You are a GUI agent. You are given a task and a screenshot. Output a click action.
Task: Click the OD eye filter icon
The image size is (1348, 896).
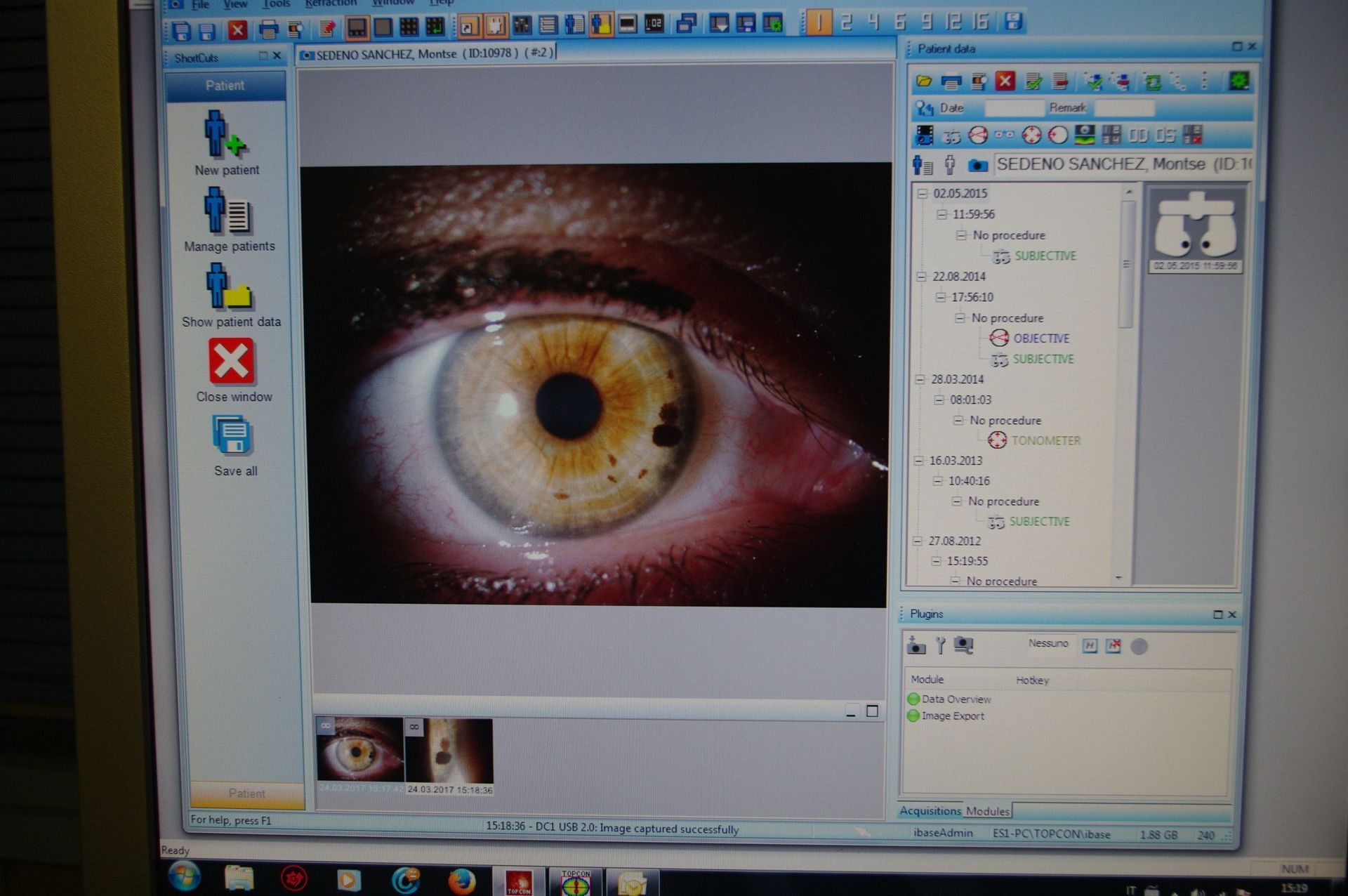coord(1137,136)
